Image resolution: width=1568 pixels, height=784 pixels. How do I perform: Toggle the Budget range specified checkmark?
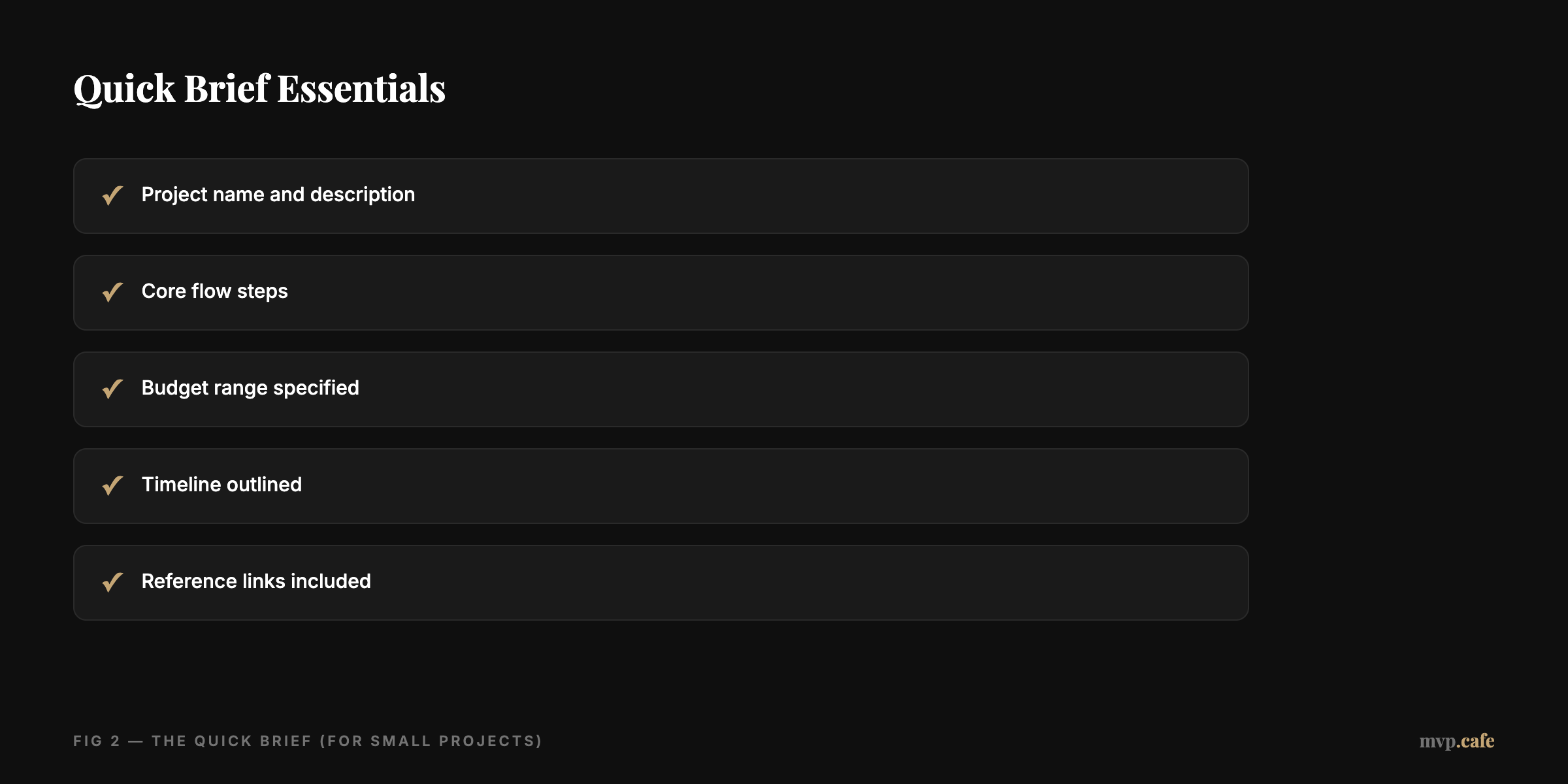tap(112, 389)
